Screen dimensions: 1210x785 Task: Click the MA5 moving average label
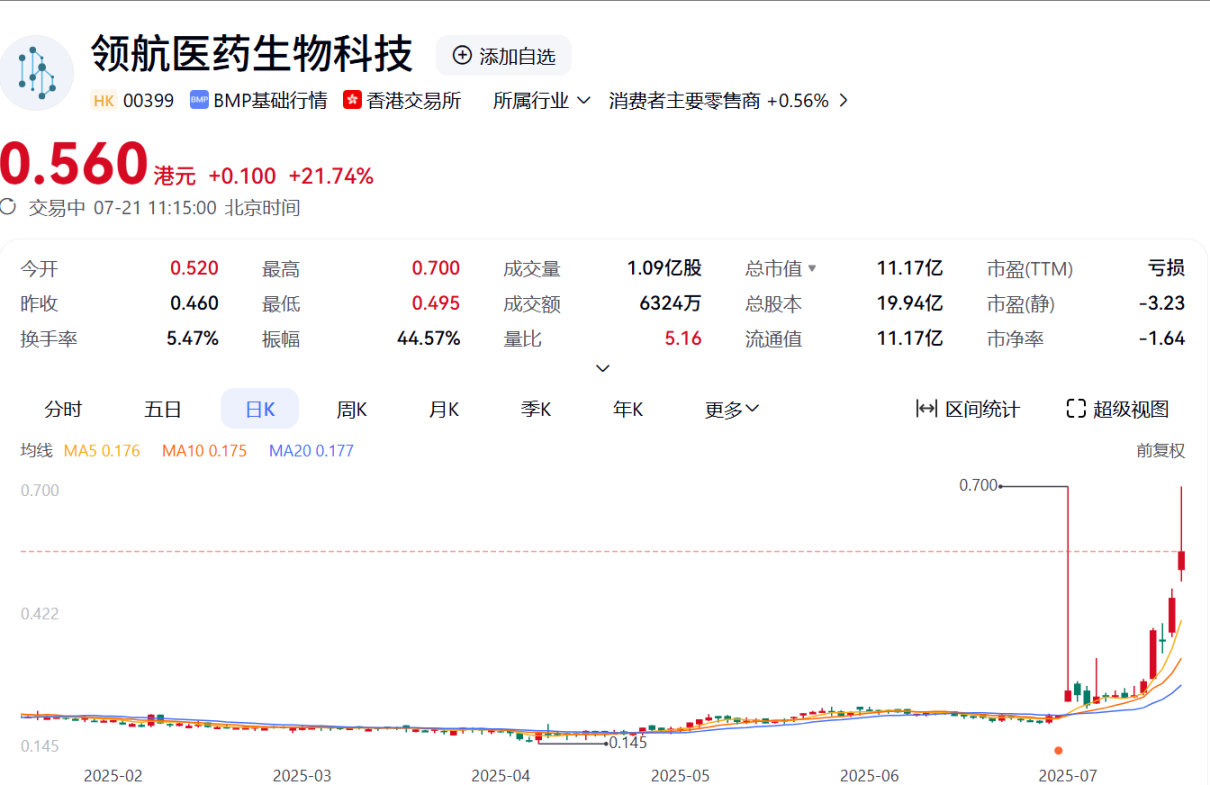pos(101,451)
